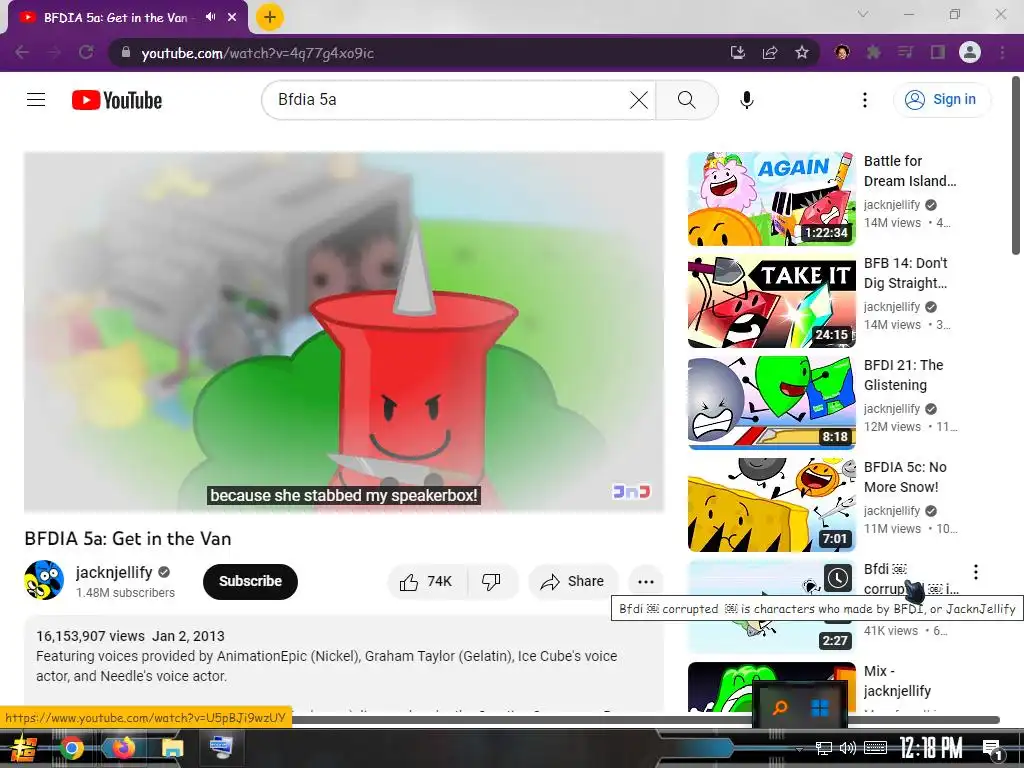Share the BFDIA 5a video
The height and width of the screenshot is (768, 1024).
573,581
